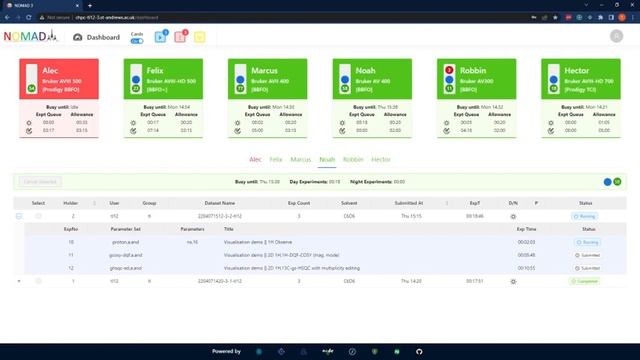The height and width of the screenshot is (360, 640).
Task: Click the Running status tag of holder 2
Action: pos(585,216)
